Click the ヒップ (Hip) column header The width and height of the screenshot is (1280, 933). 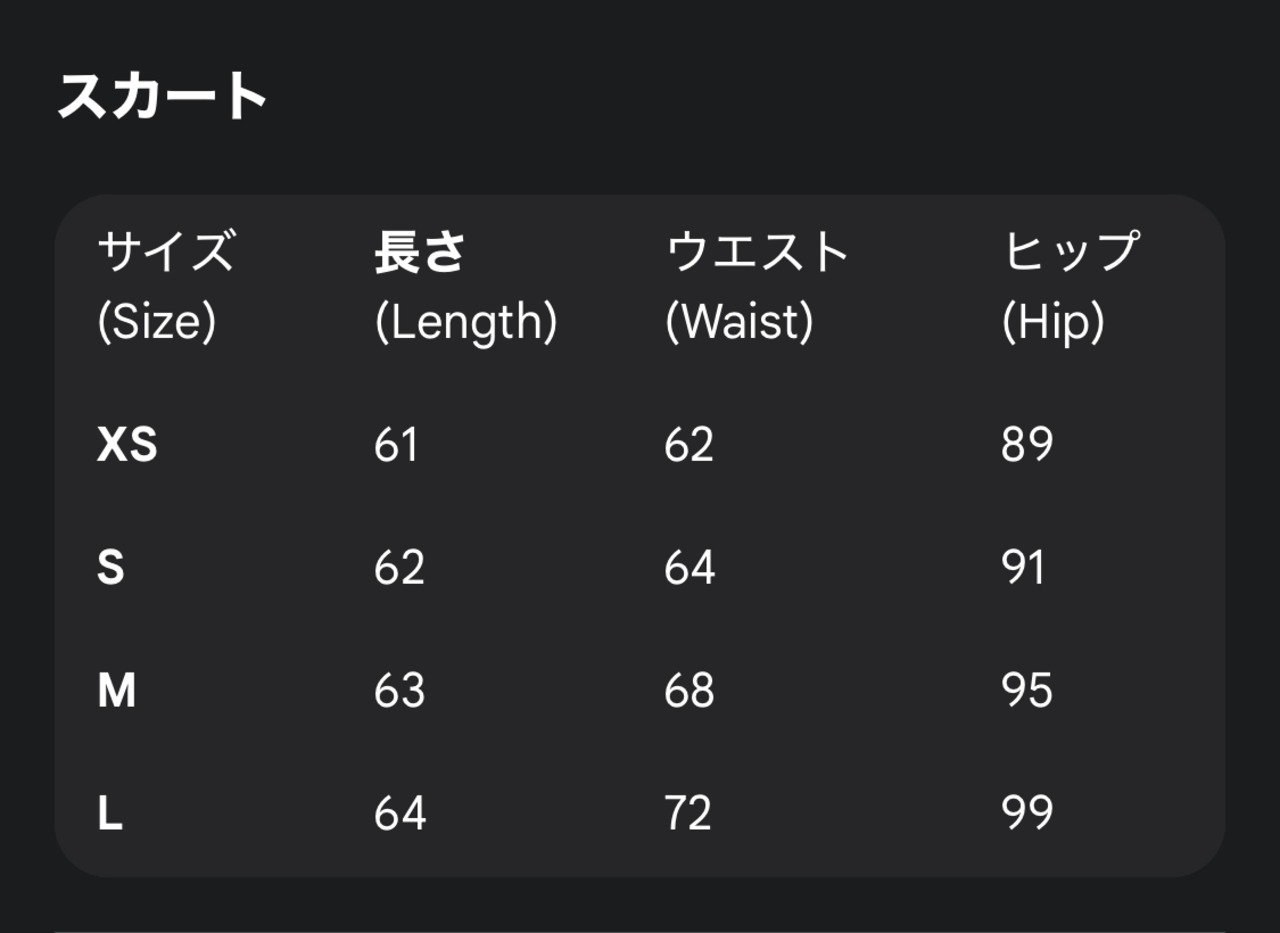point(1070,285)
